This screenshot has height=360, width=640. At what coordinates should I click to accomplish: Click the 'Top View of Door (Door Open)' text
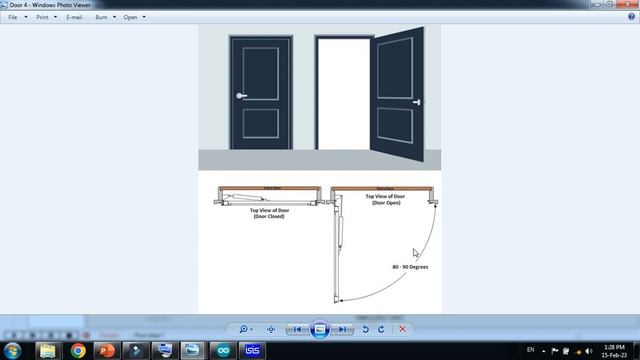(x=385, y=199)
